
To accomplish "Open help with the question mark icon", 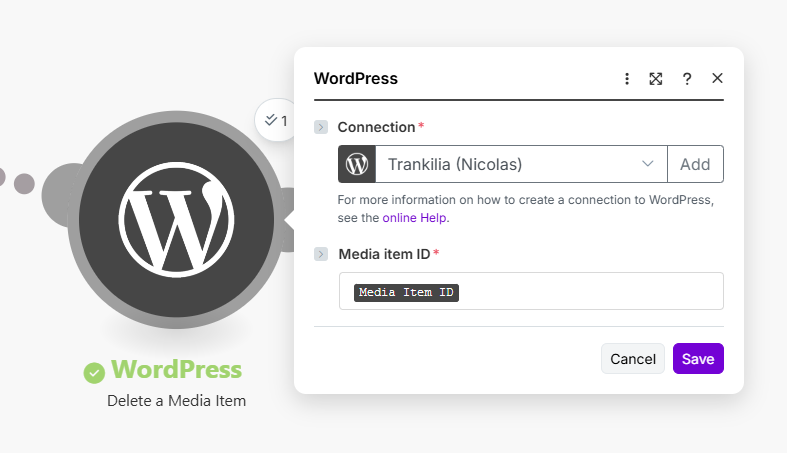I will [x=687, y=79].
